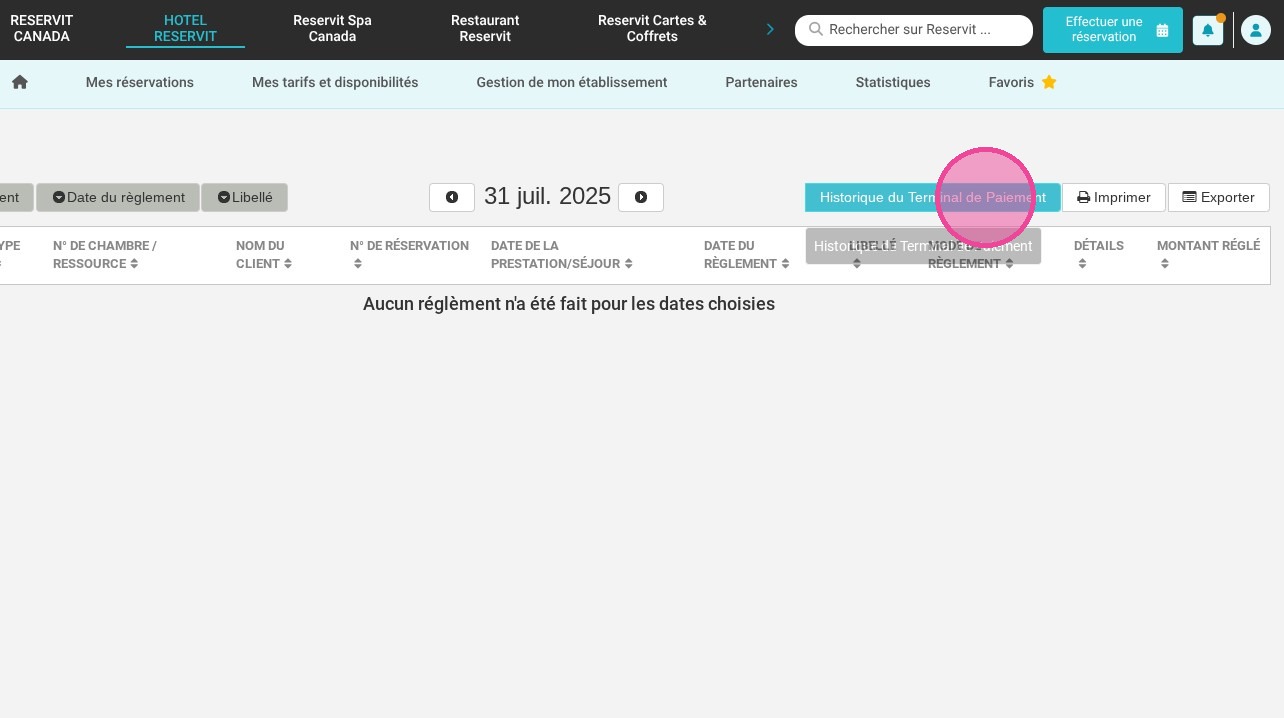The image size is (1284, 718).
Task: Click the 31 juil. 2025 date label
Action: tap(547, 196)
